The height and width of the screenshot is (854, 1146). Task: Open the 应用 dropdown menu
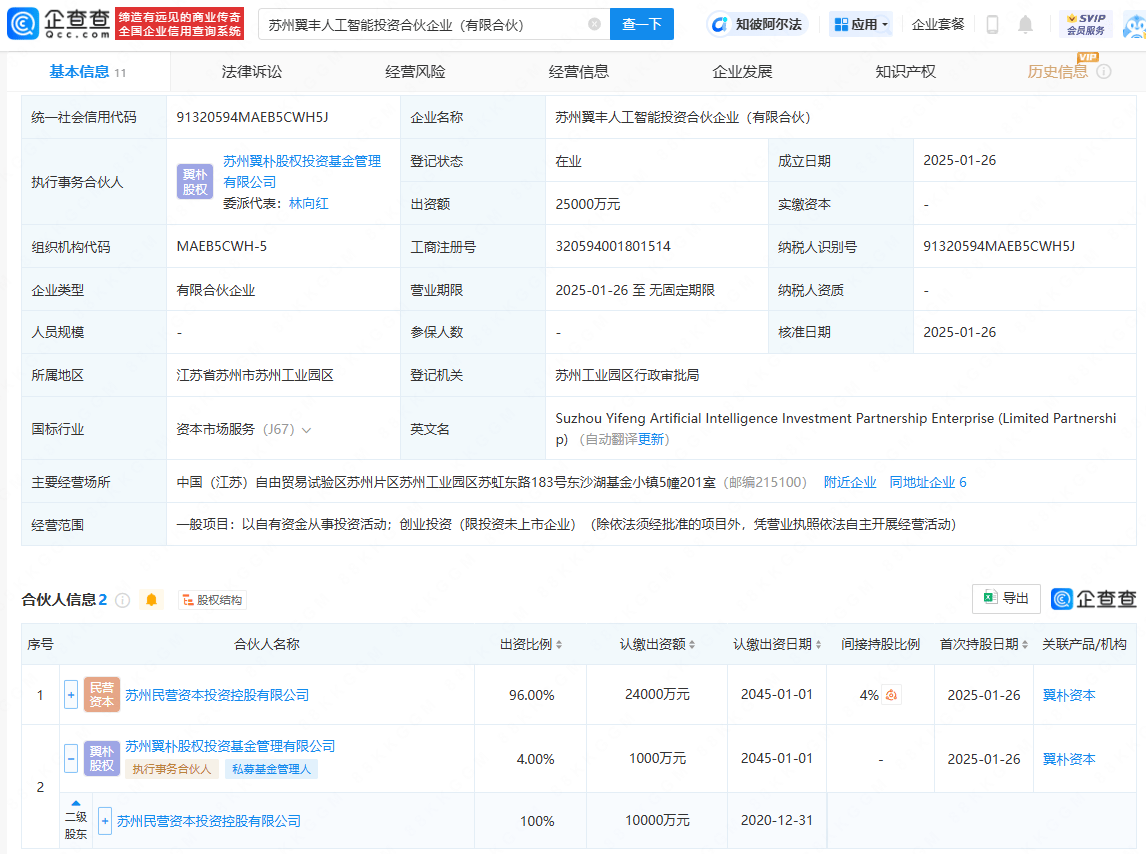tap(861, 24)
